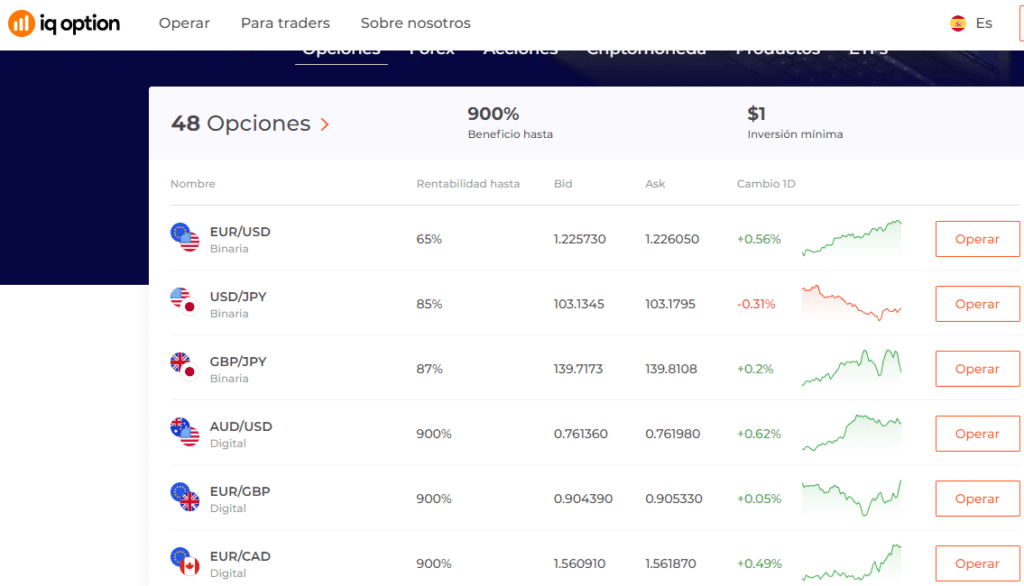1024x586 pixels.
Task: Click the EUR/GBP instrument name
Action: 240,491
